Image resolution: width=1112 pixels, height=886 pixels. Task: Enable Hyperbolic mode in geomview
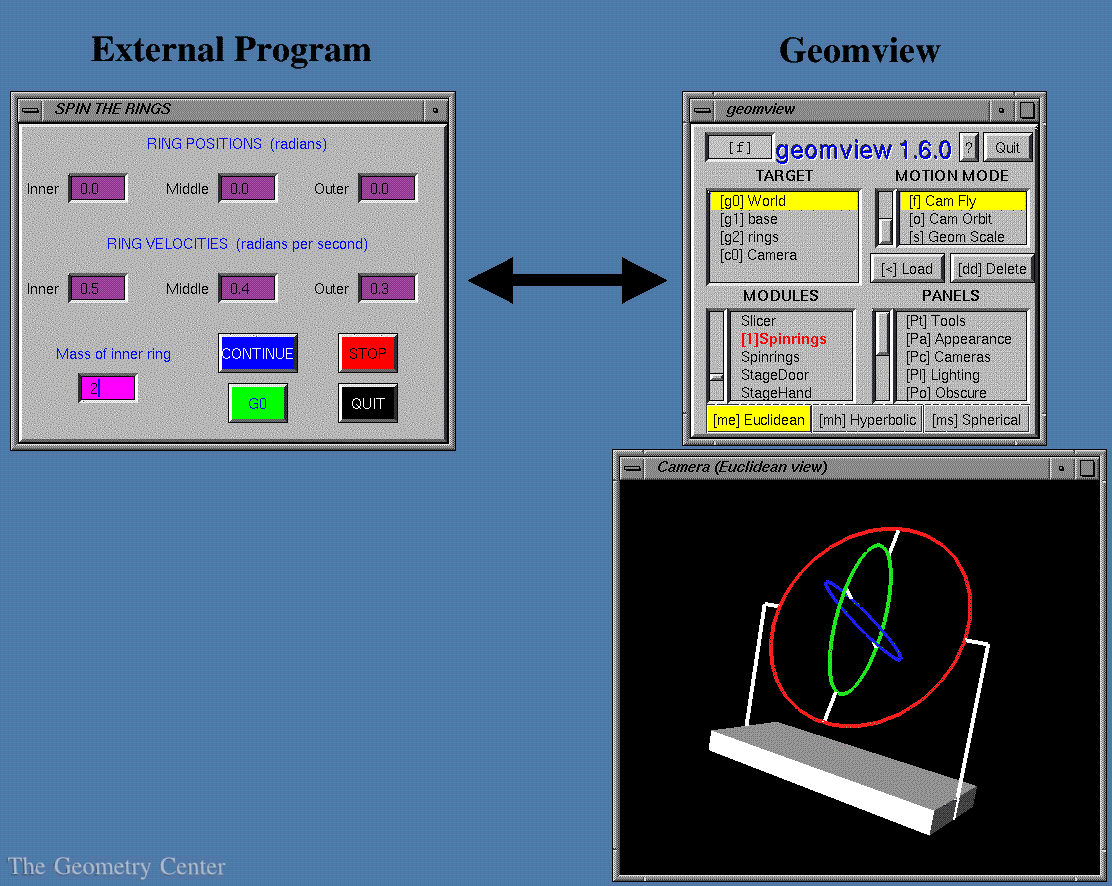coord(868,419)
